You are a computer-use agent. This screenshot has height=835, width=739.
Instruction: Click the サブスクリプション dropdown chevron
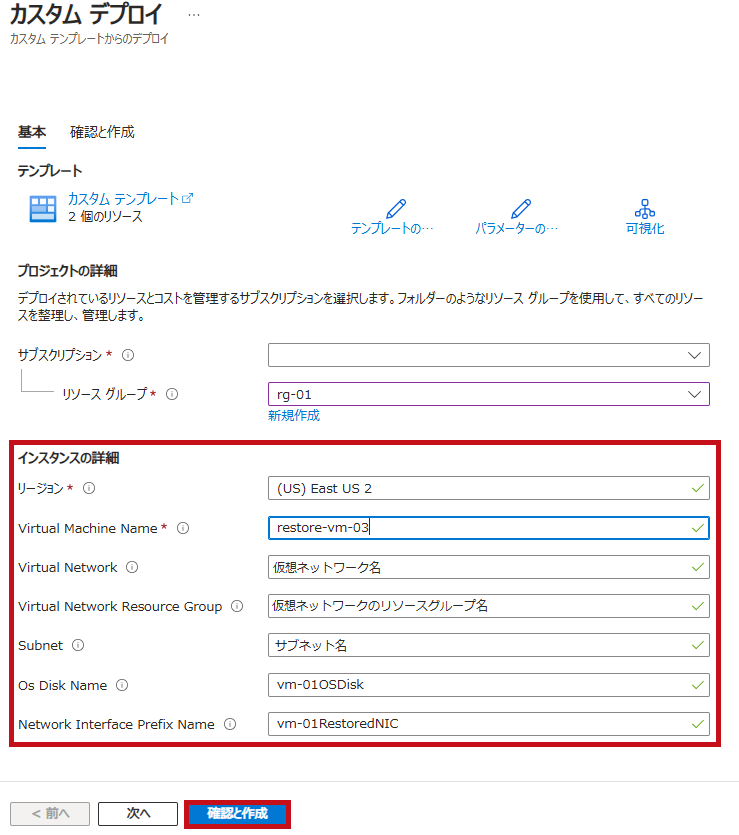pyautogui.click(x=694, y=355)
